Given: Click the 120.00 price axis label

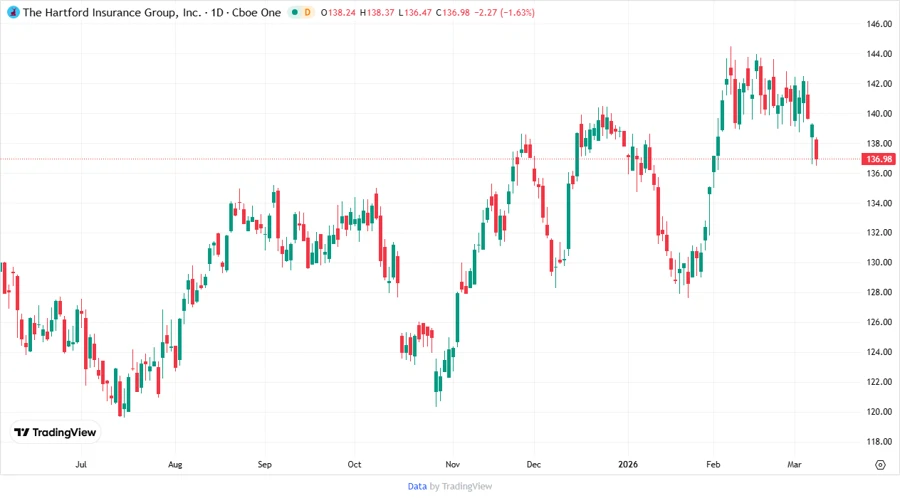Looking at the screenshot, I should click(x=879, y=412).
